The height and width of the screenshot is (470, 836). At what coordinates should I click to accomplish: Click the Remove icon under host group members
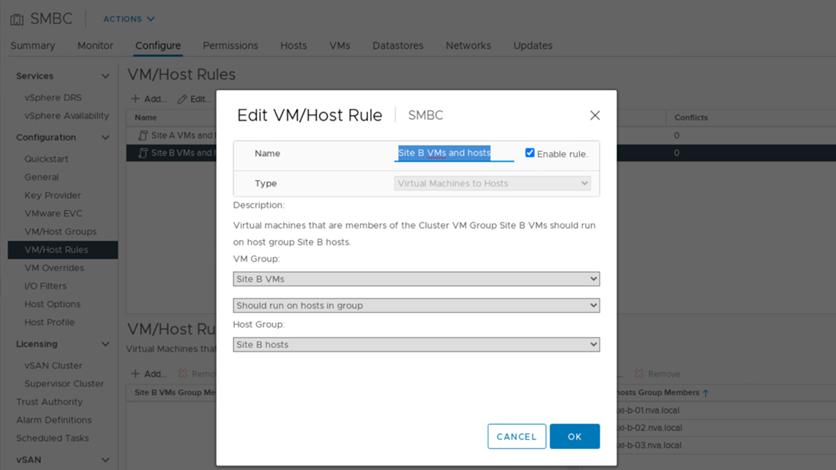pyautogui.click(x=641, y=374)
